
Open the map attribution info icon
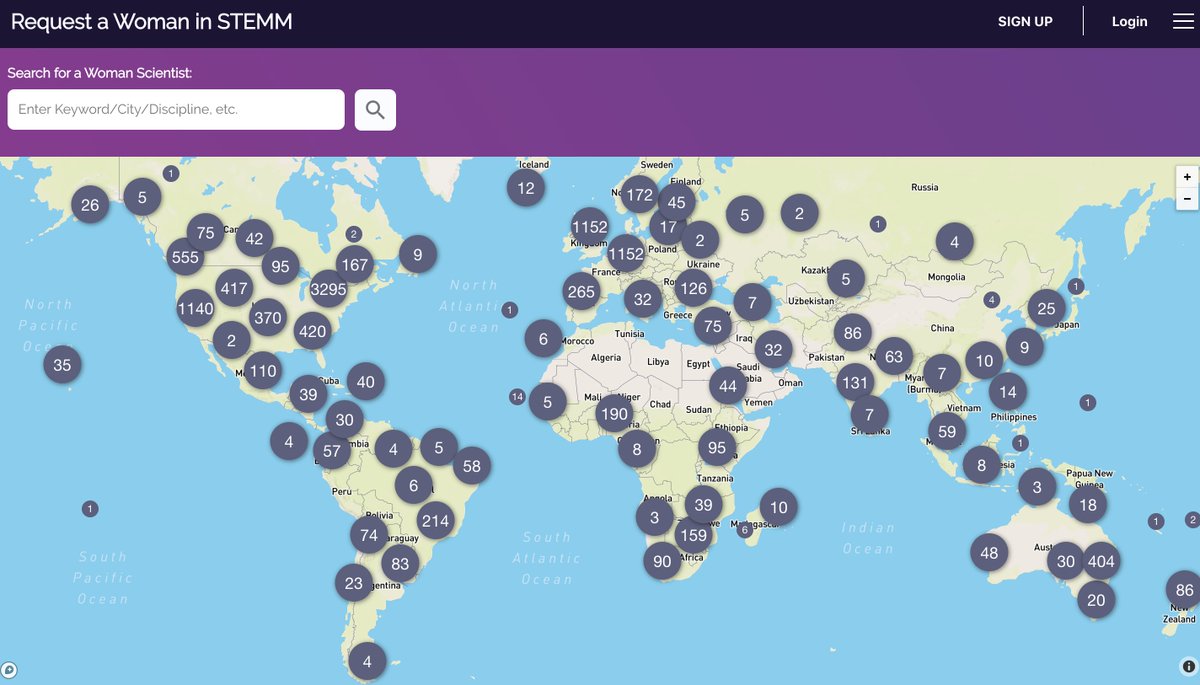(1188, 666)
